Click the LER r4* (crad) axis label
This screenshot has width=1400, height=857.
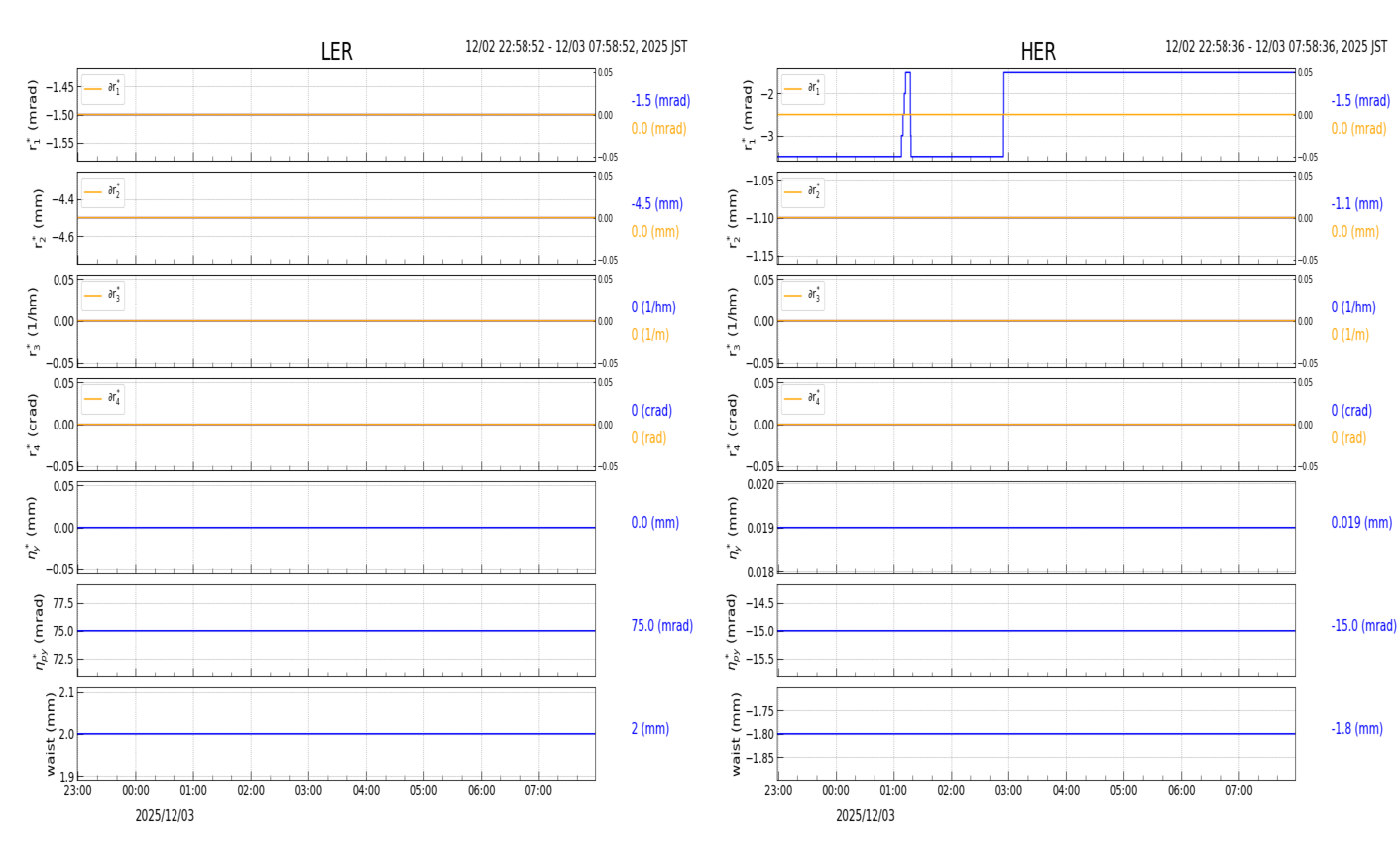[x=33, y=425]
